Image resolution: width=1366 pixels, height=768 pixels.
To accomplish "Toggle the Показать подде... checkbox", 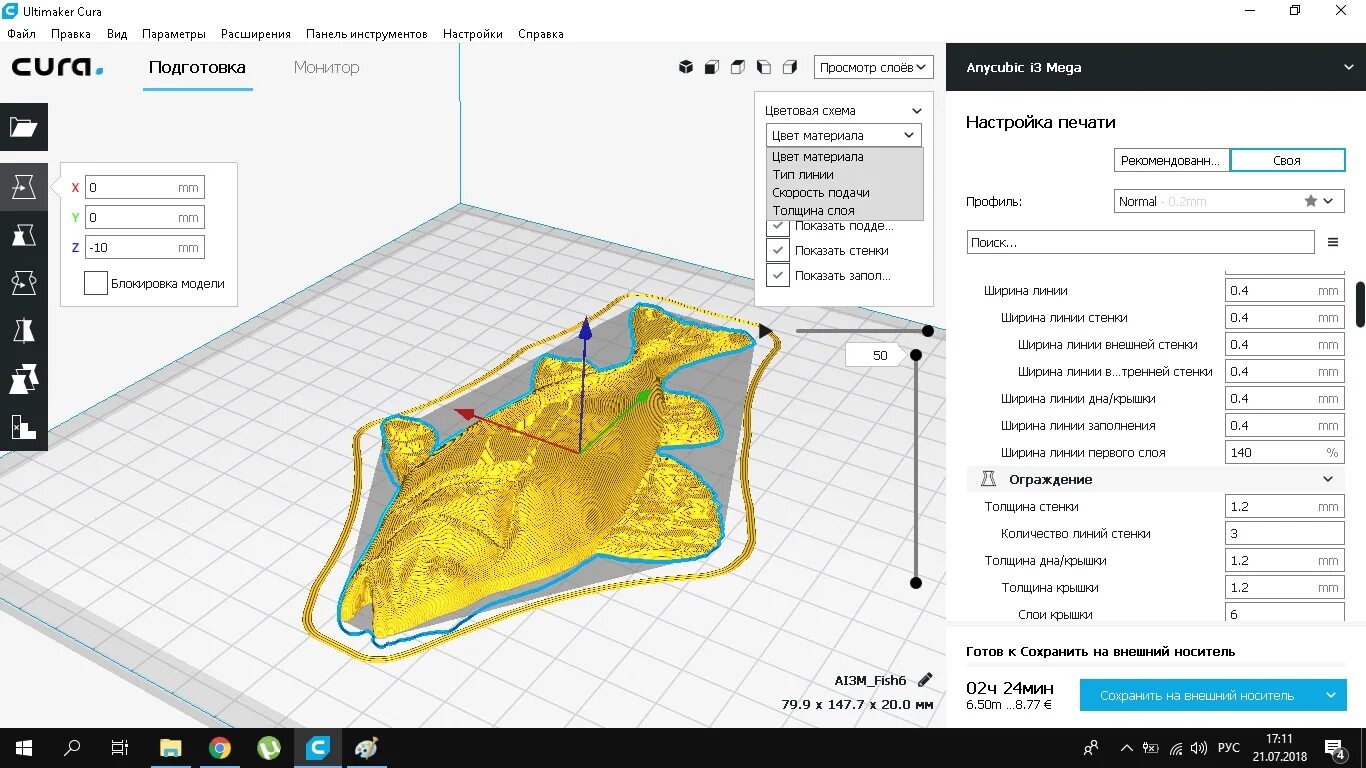I will 778,226.
